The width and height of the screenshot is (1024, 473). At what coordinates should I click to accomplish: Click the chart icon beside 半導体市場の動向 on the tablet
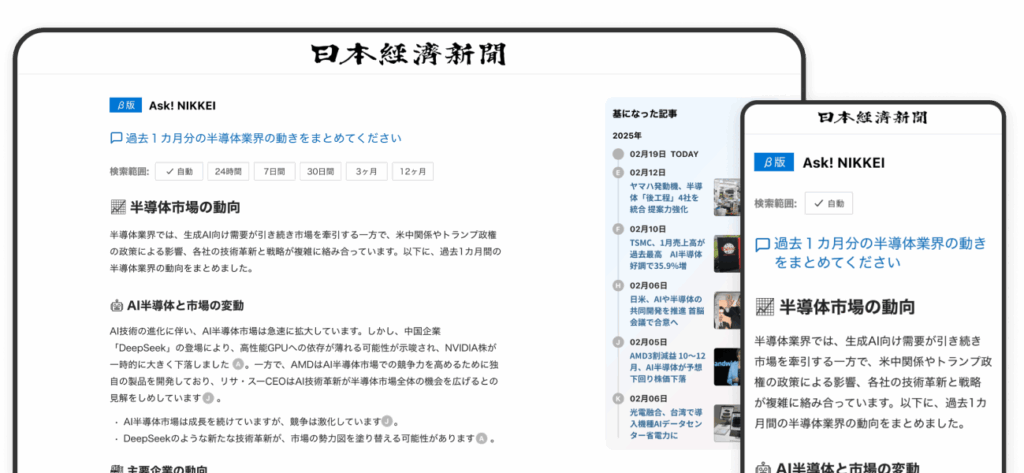point(118,208)
